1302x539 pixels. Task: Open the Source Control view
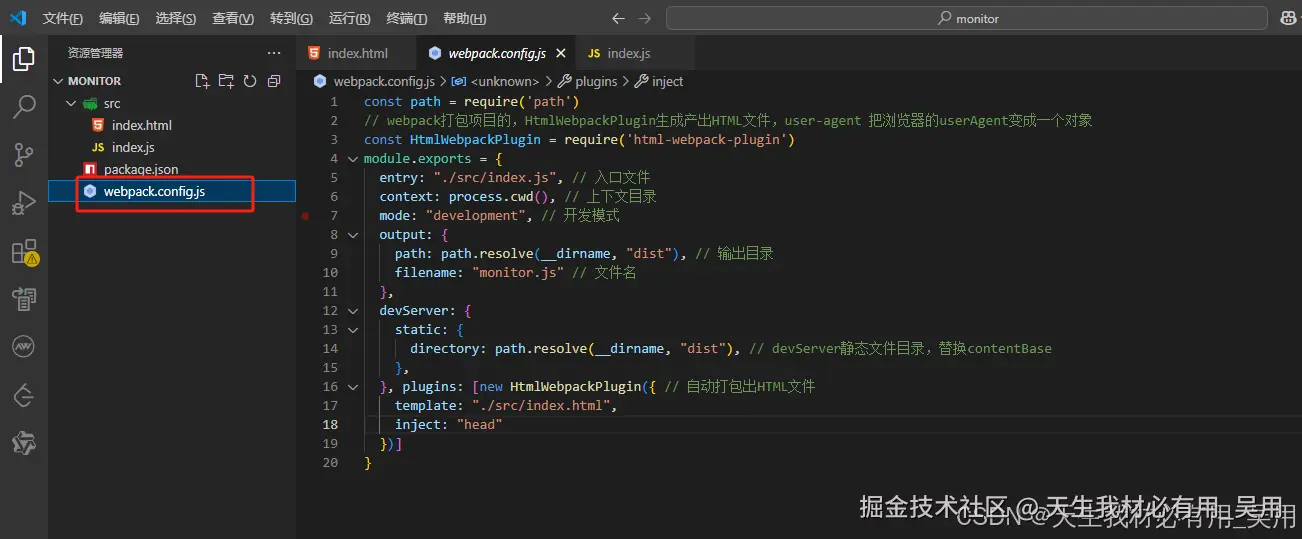point(23,154)
